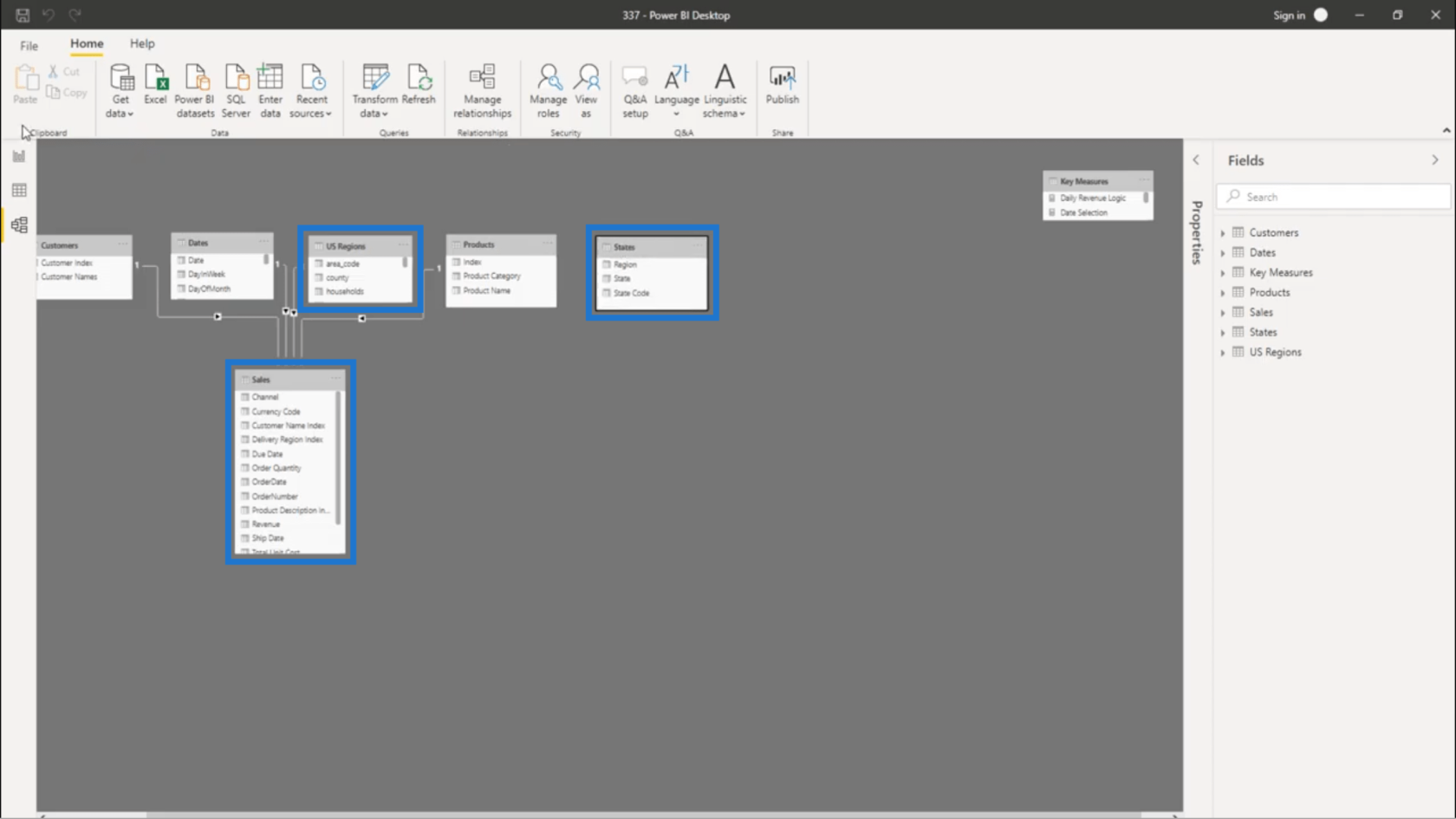Expand the Properties pane
The height and width of the screenshot is (819, 1456).
1196,160
